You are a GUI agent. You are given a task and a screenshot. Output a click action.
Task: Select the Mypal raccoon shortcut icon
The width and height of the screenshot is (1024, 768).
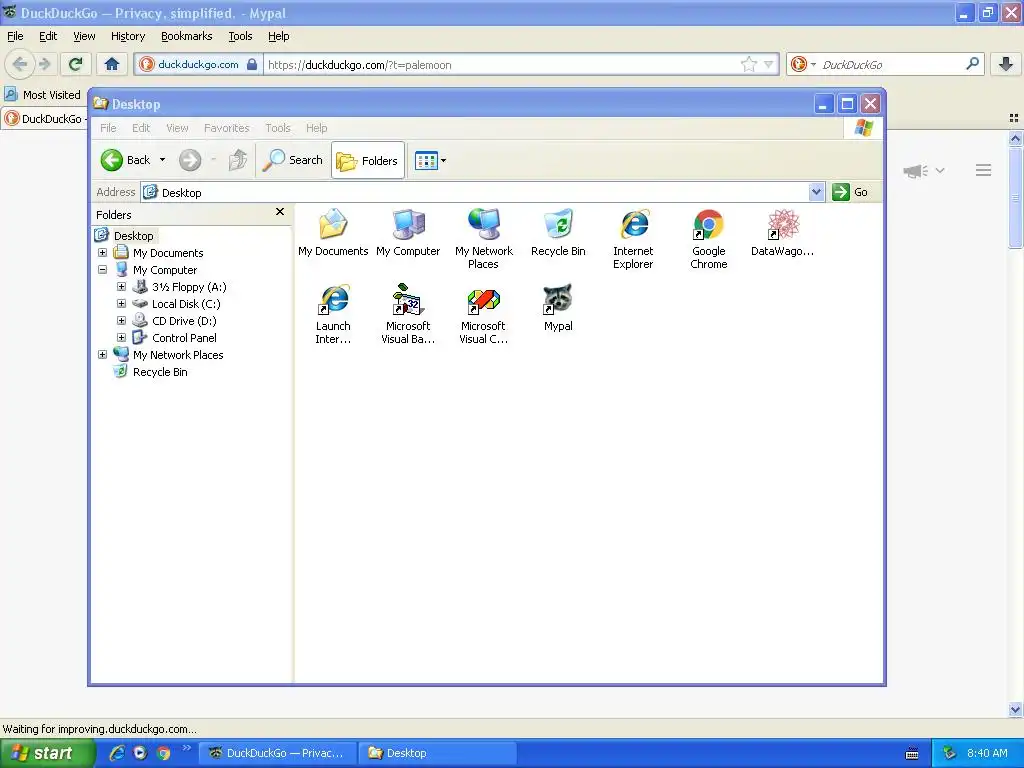(558, 308)
